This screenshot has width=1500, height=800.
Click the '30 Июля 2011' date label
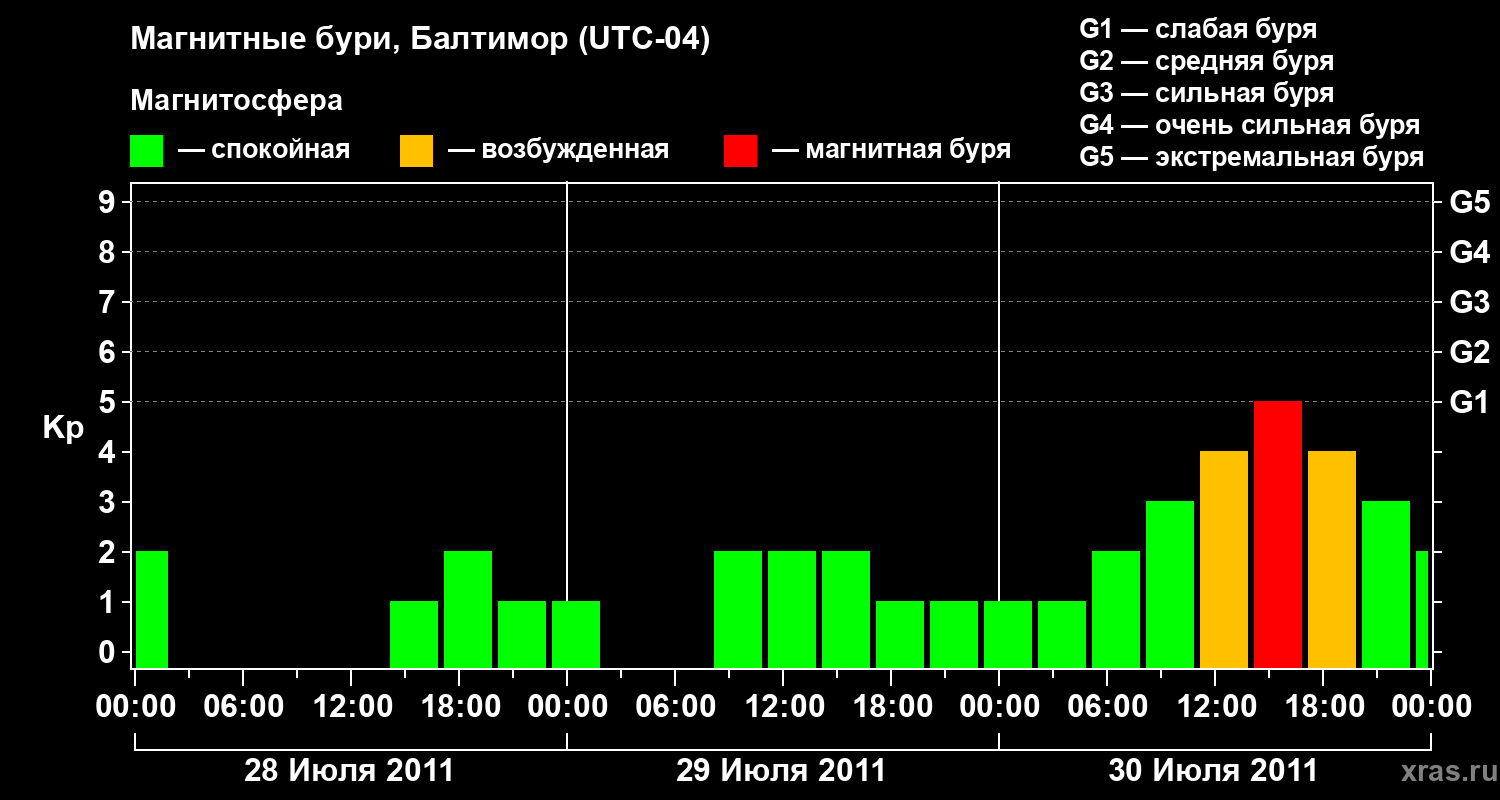[x=1213, y=771]
